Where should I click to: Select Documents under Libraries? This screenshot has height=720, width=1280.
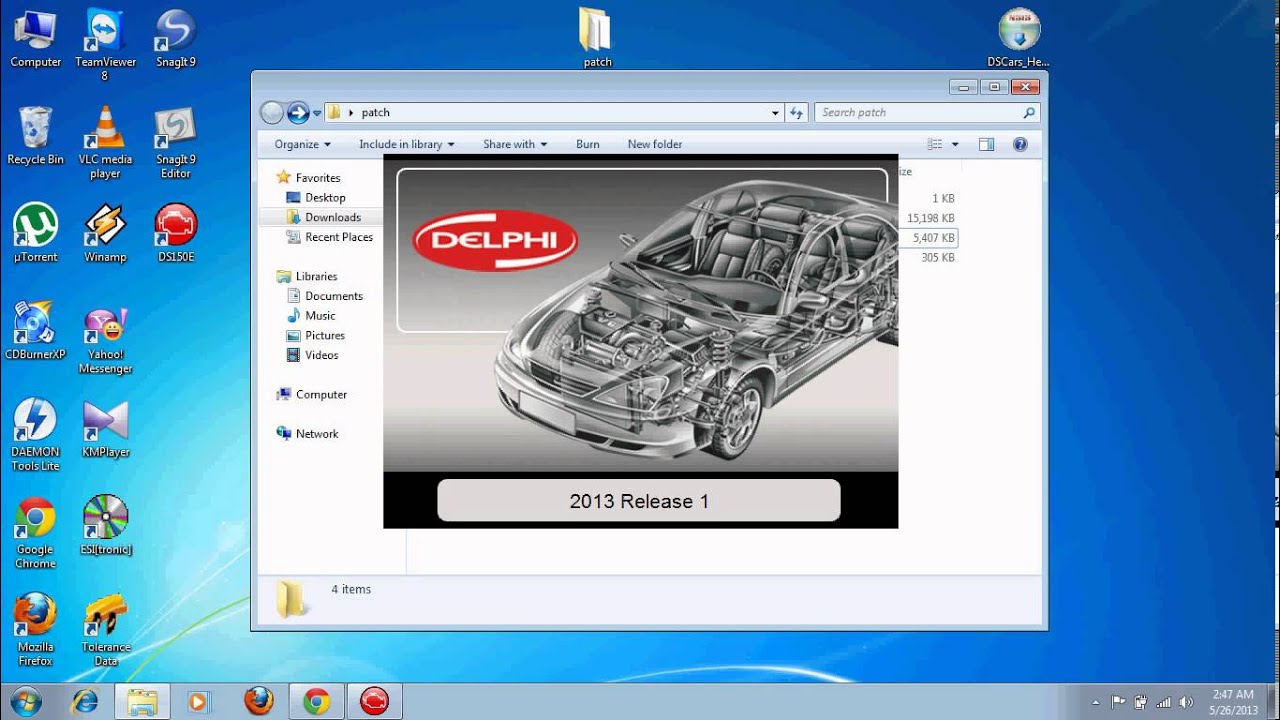pyautogui.click(x=333, y=296)
